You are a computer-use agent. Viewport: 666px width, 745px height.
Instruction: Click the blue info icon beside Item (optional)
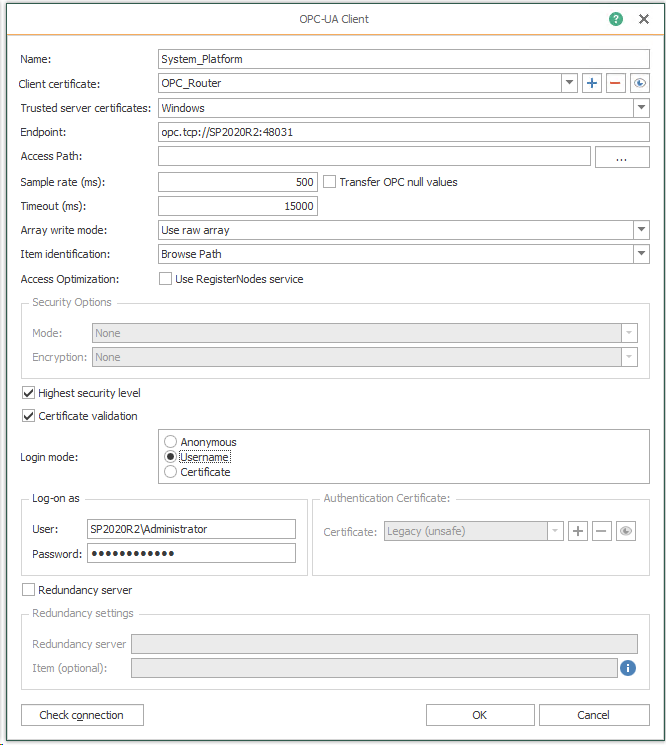tap(628, 668)
